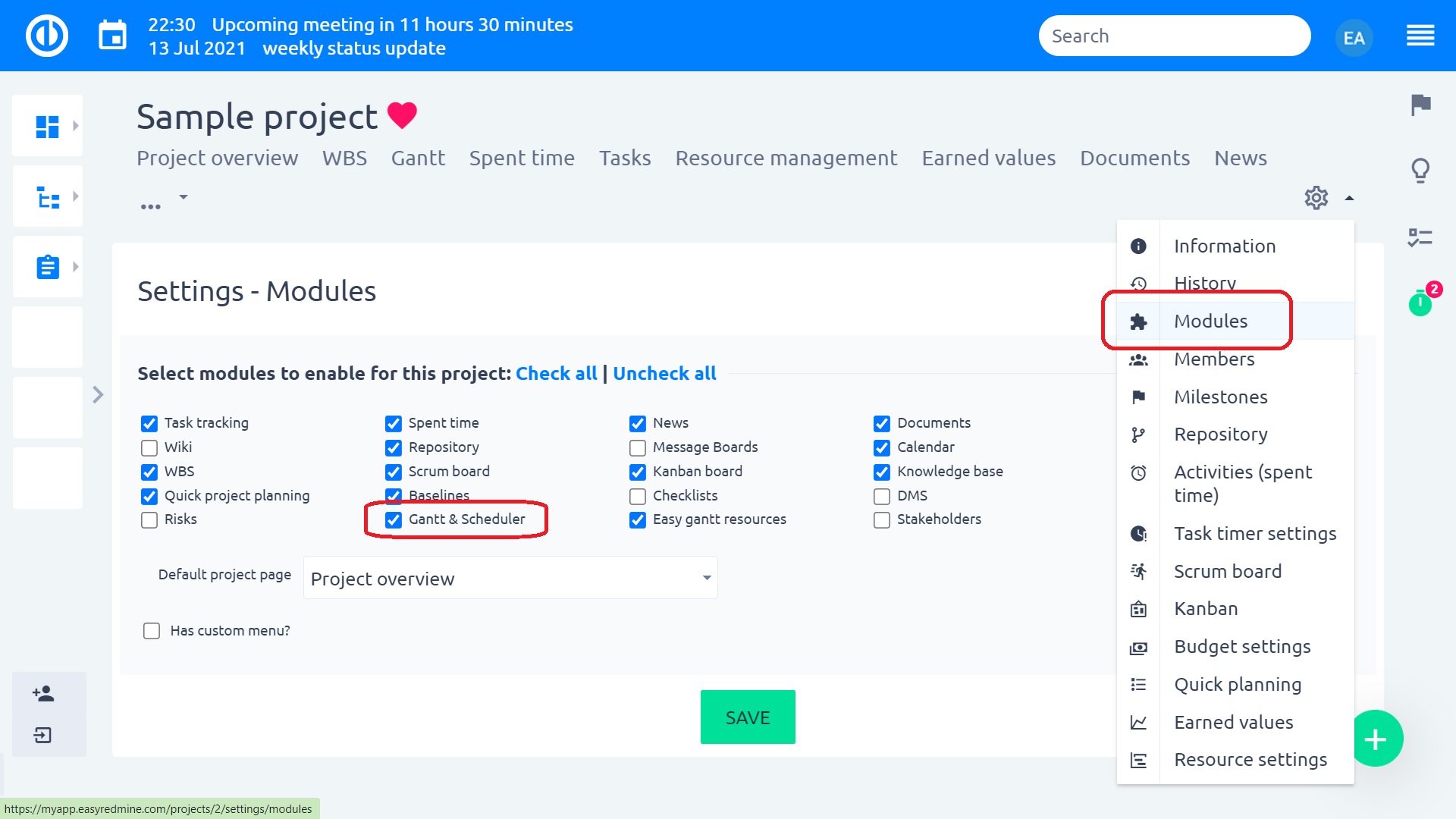Click the project settings gear icon
The height and width of the screenshot is (819, 1456).
[x=1316, y=198]
